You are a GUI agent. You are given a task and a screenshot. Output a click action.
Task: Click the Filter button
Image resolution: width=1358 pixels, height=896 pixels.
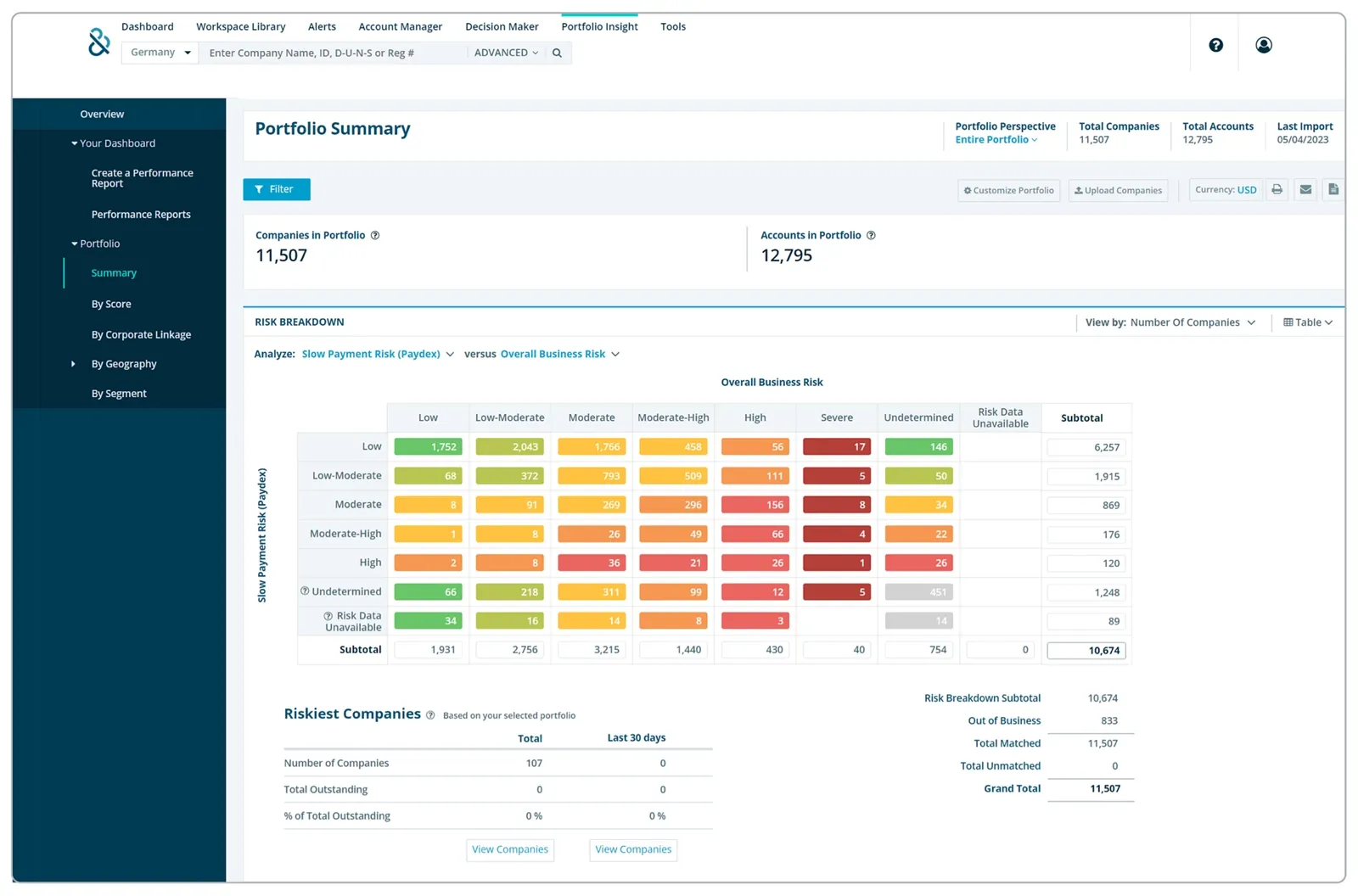277,189
